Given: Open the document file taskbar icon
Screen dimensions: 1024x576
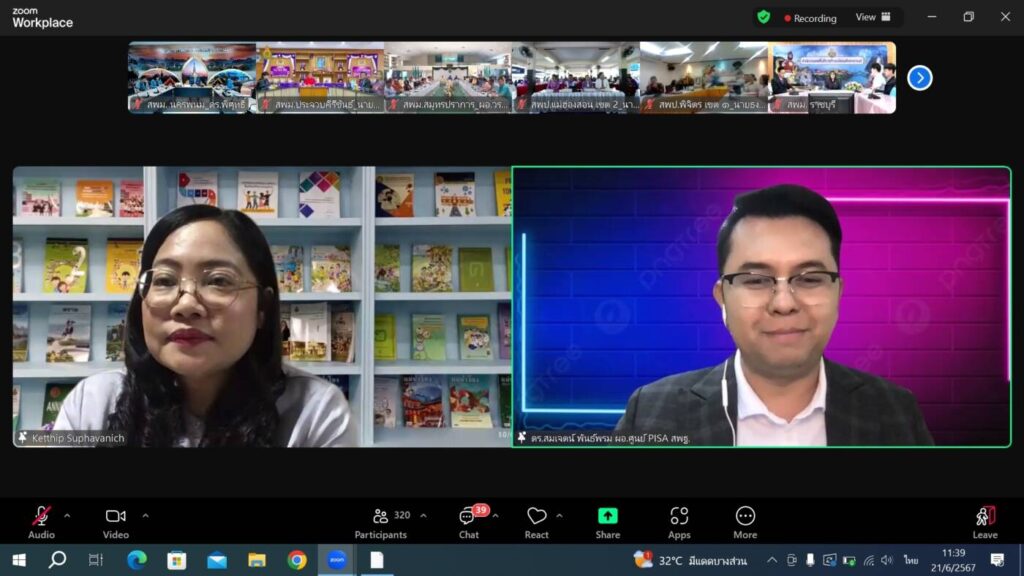Looking at the screenshot, I should [x=377, y=560].
